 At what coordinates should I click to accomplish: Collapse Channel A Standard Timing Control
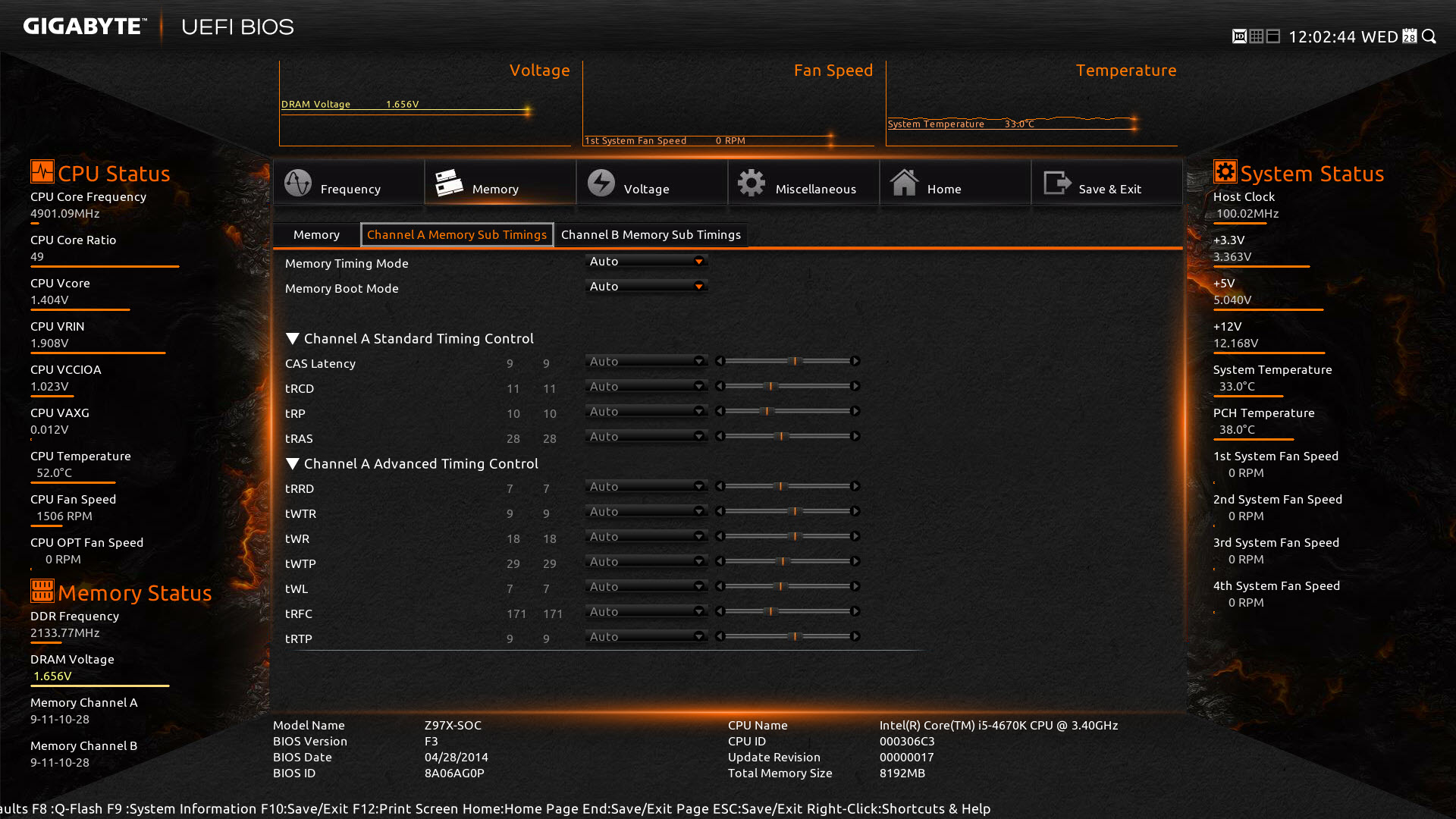[x=293, y=339]
